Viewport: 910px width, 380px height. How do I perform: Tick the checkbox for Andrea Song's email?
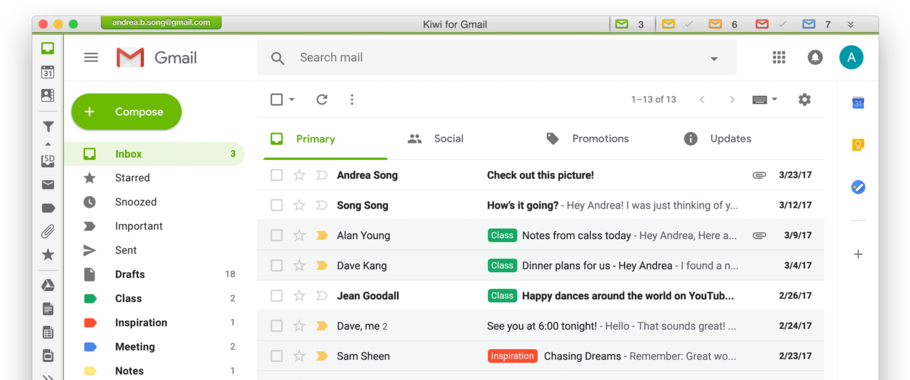(277, 175)
